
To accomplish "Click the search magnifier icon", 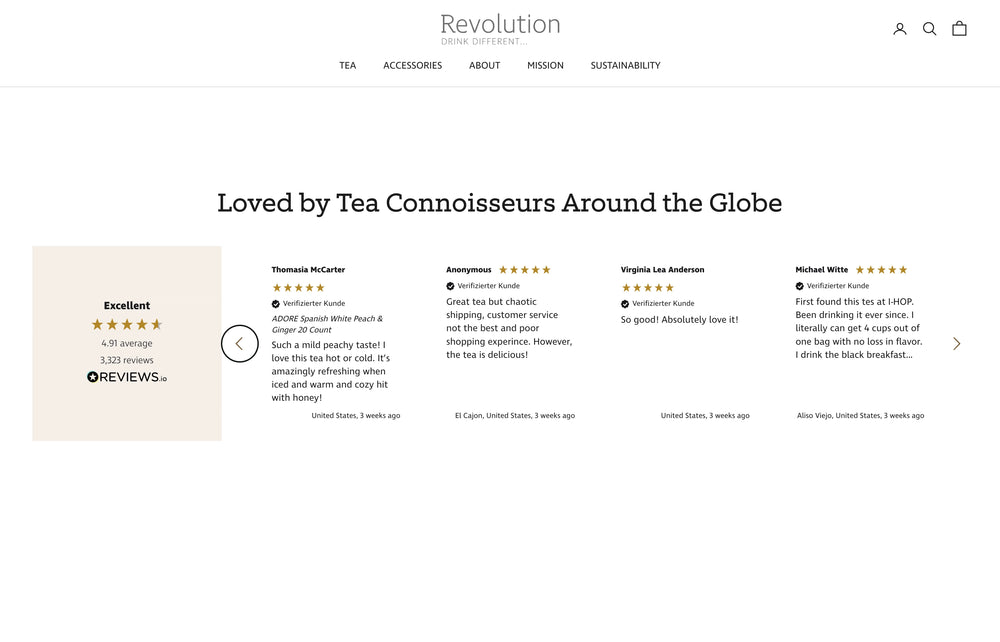I will (929, 29).
